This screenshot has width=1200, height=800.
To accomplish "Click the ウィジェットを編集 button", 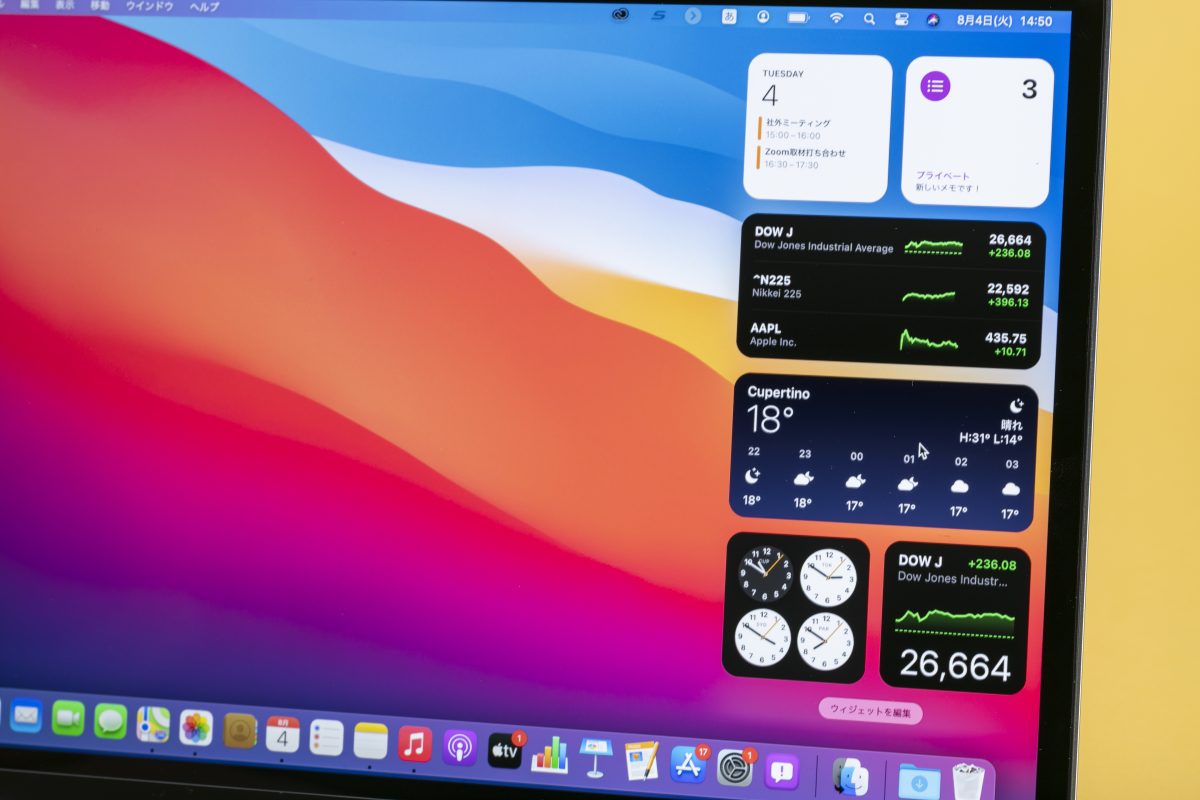I will [x=870, y=711].
